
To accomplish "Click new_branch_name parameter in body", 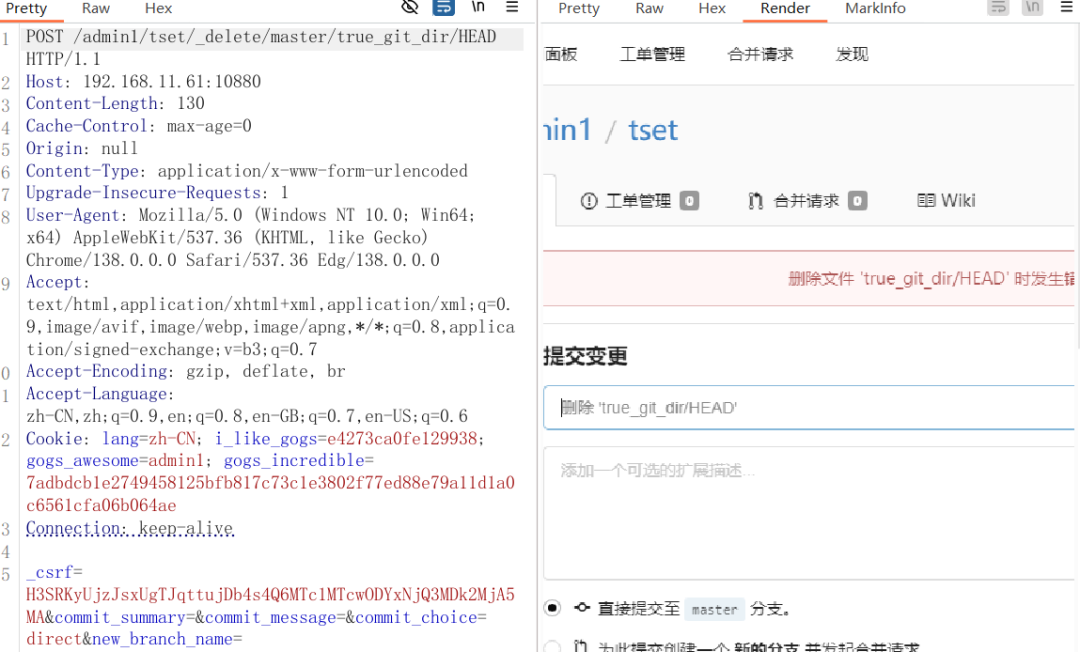I will point(167,640).
